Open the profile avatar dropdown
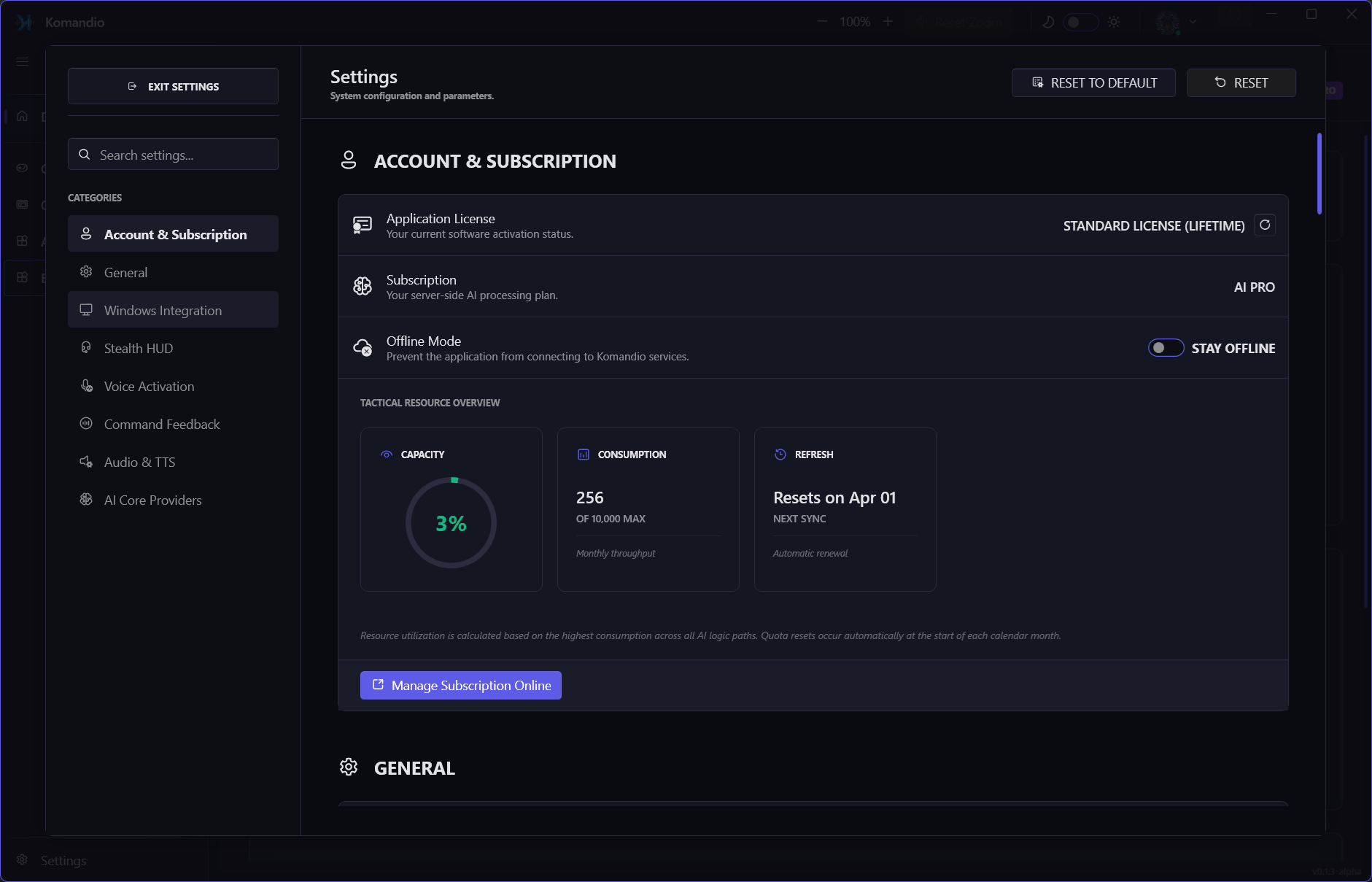Image resolution: width=1372 pixels, height=882 pixels. (1171, 22)
